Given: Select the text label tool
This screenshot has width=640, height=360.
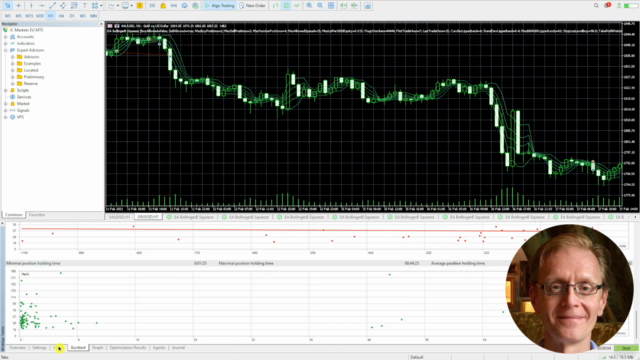Looking at the screenshot, I should click(84, 6).
